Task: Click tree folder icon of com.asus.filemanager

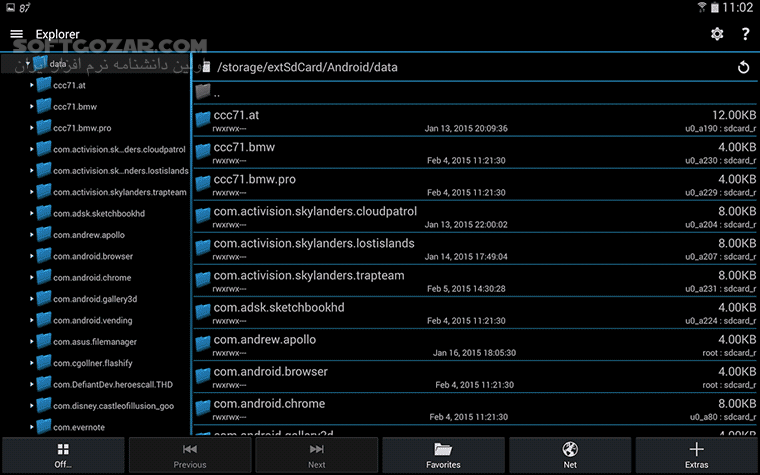Action: (44, 341)
